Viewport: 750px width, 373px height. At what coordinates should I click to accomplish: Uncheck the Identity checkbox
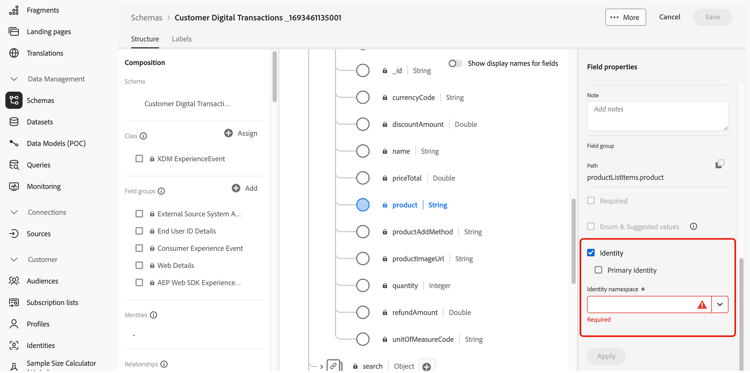[591, 253]
